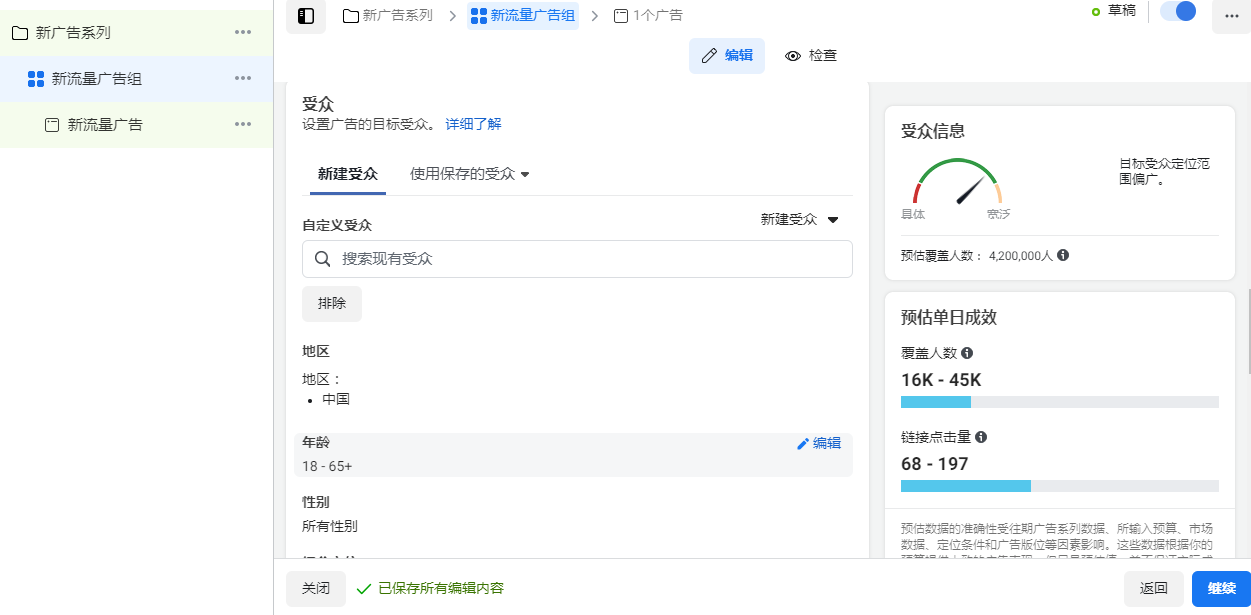Click the info icon beside 链接点击量
Image resolution: width=1251 pixels, height=615 pixels.
pos(981,437)
